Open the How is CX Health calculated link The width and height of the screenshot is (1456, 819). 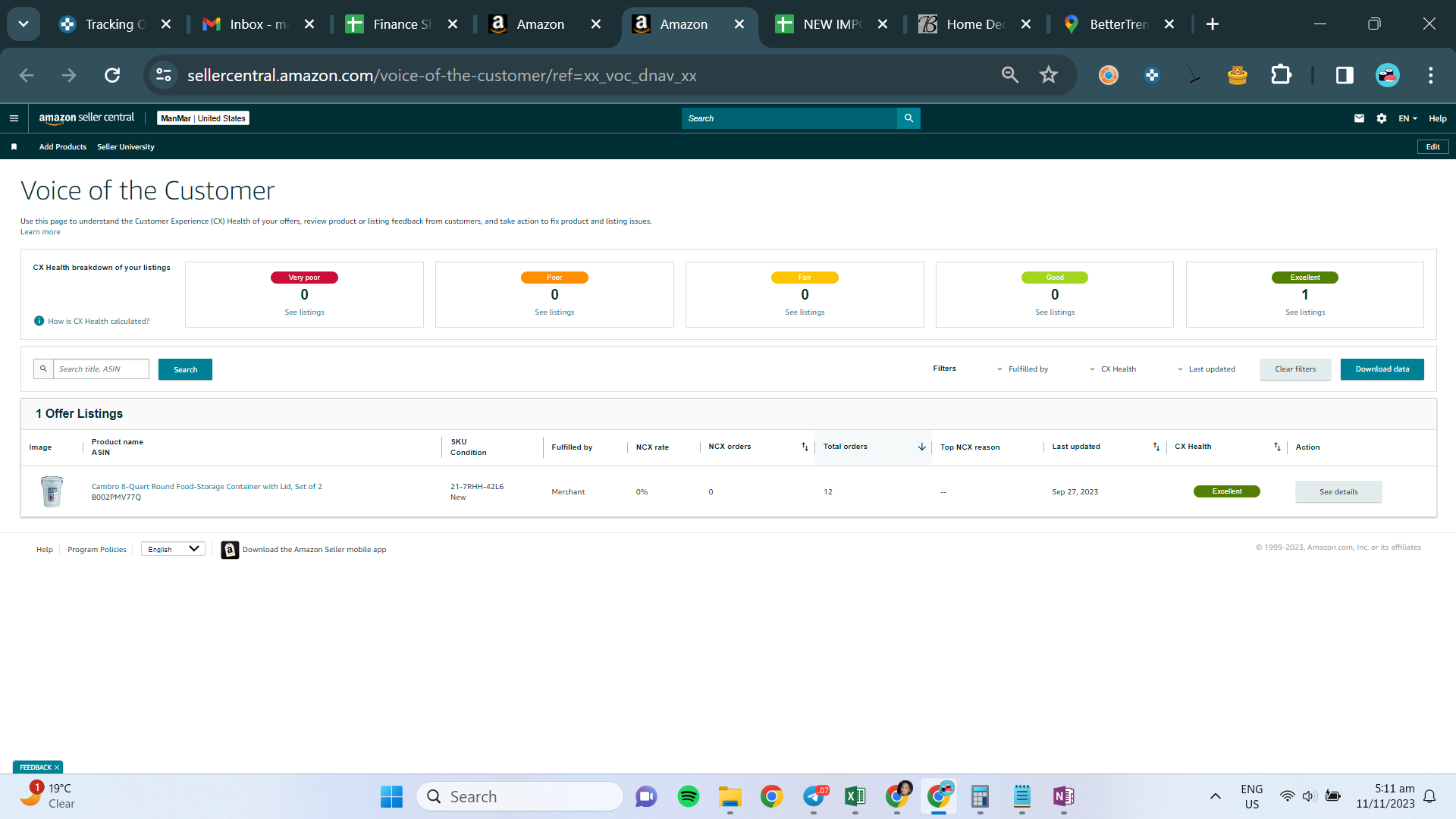click(x=99, y=322)
